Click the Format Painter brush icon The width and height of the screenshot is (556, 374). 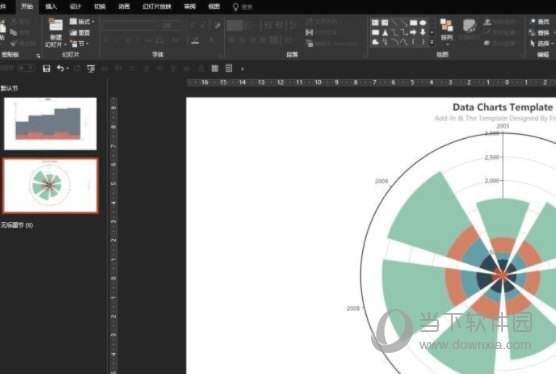14,43
